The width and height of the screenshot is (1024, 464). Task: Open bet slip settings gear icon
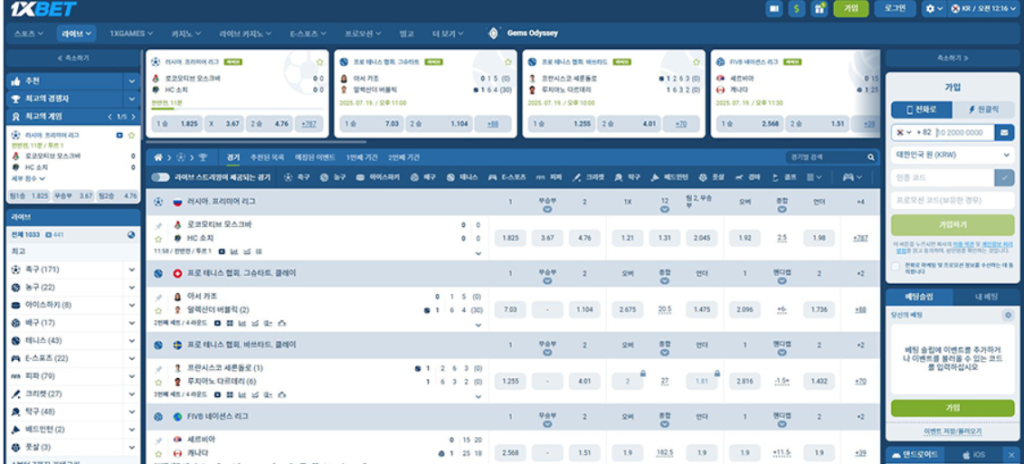1007,315
